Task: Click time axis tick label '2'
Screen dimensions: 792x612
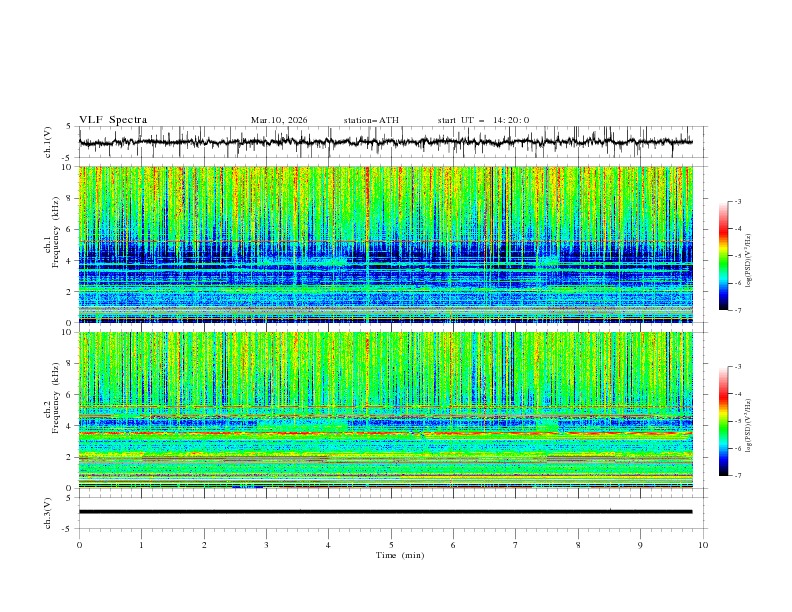Action: coord(204,545)
